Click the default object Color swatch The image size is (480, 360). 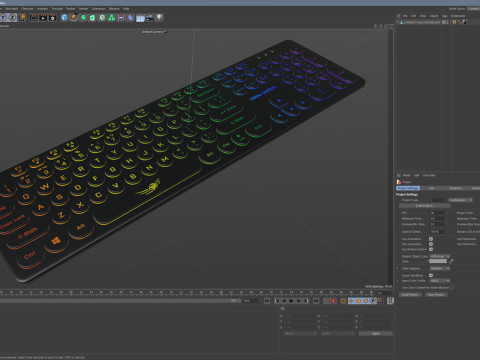tap(438, 261)
